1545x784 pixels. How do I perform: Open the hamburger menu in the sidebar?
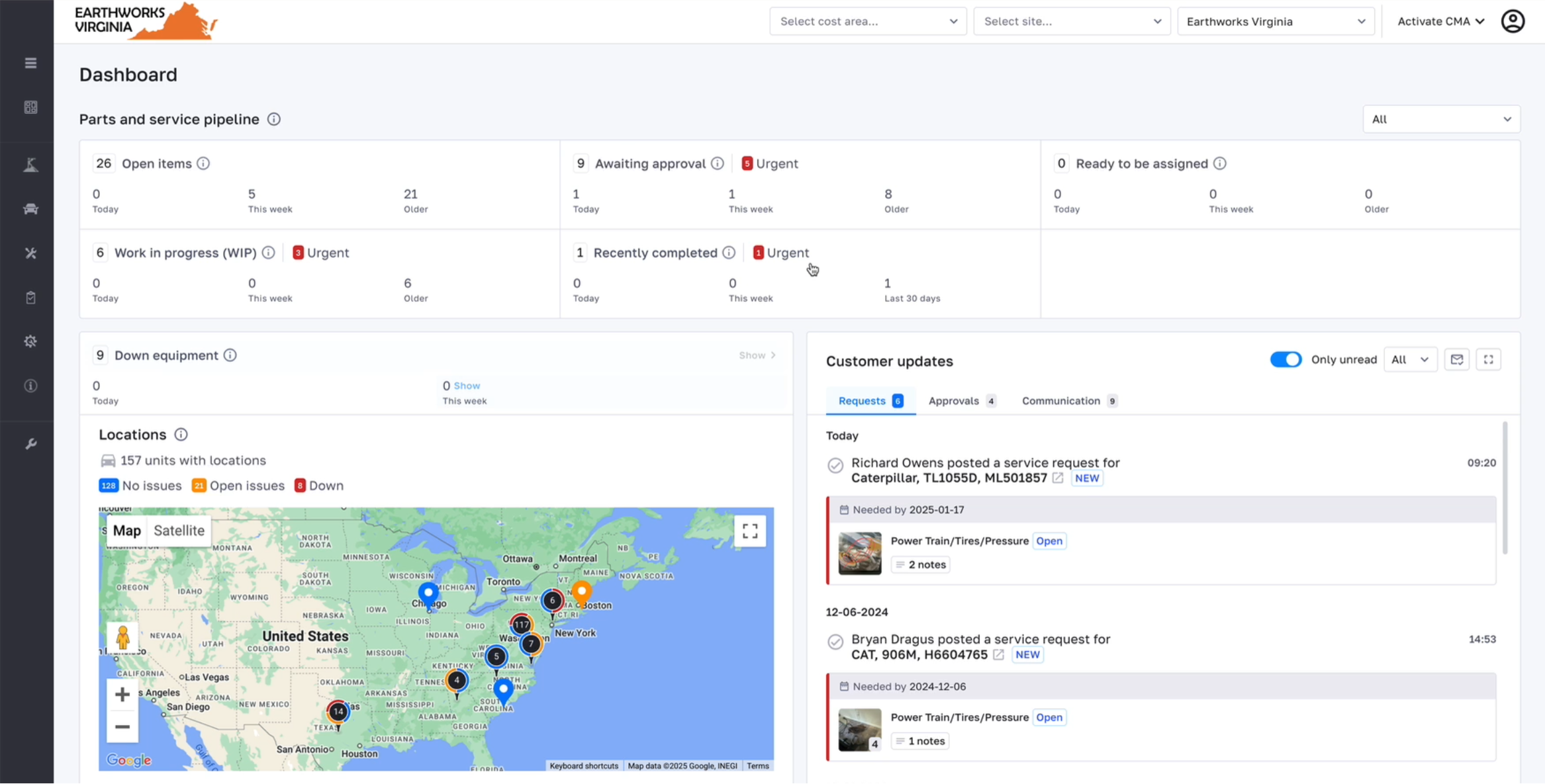click(x=30, y=63)
